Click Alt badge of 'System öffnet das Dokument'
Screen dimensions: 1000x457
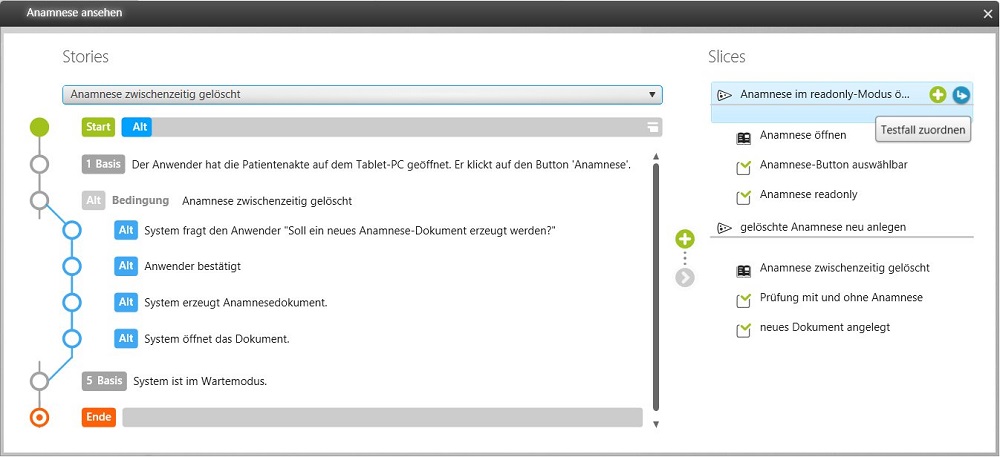click(x=126, y=338)
